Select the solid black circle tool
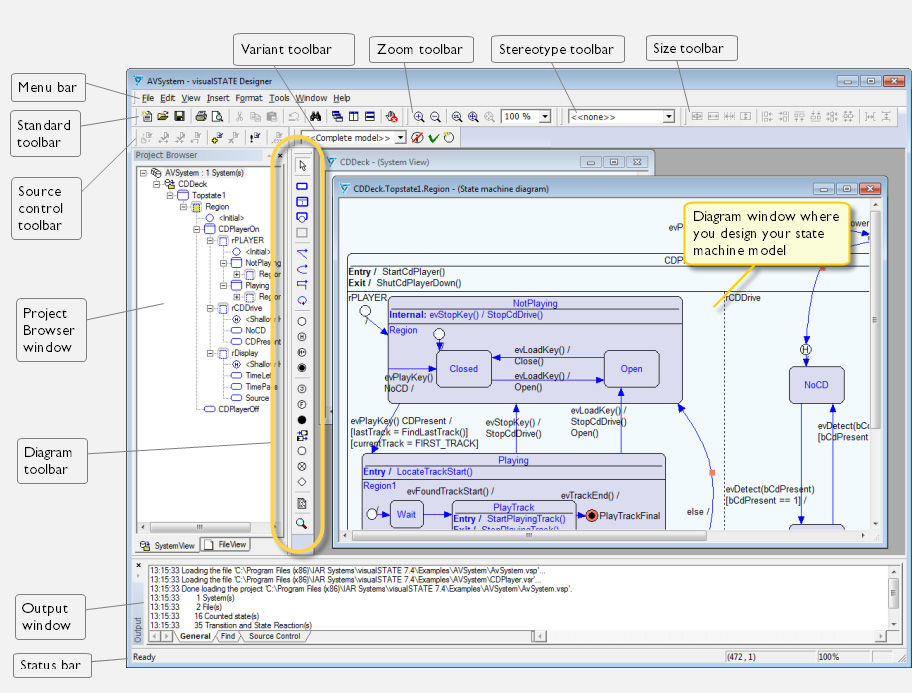 (x=302, y=420)
